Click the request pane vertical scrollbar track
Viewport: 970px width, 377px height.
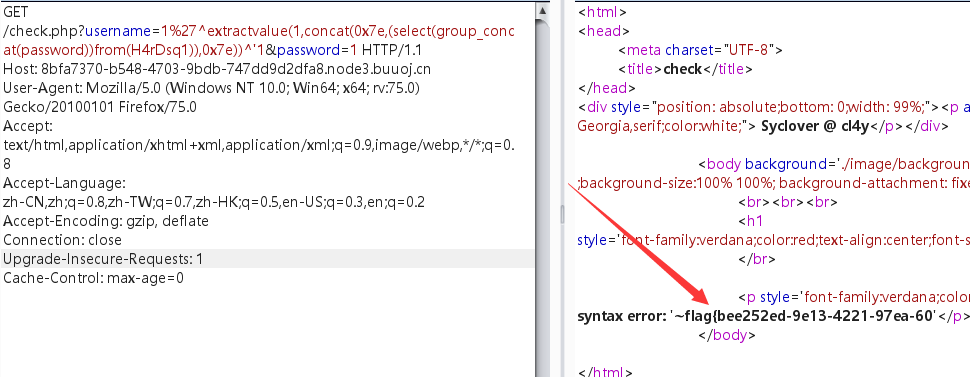pyautogui.click(x=543, y=197)
